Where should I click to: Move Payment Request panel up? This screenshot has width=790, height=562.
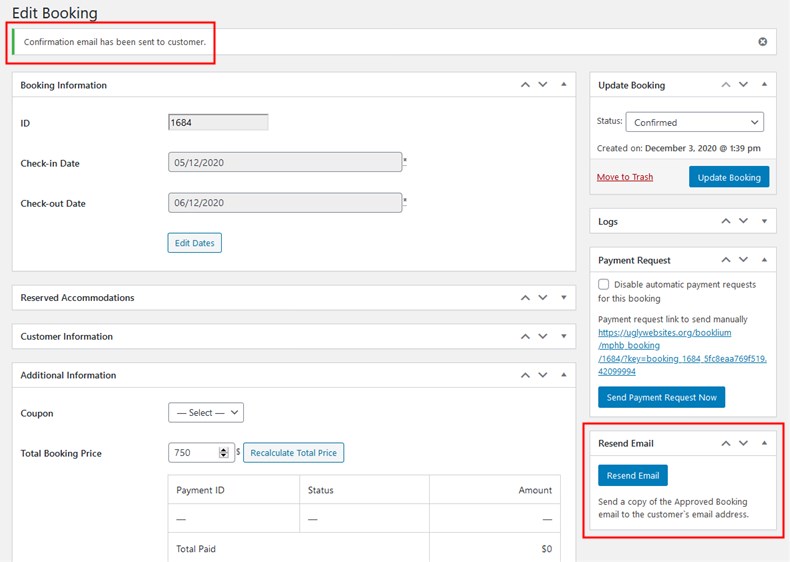(x=726, y=260)
